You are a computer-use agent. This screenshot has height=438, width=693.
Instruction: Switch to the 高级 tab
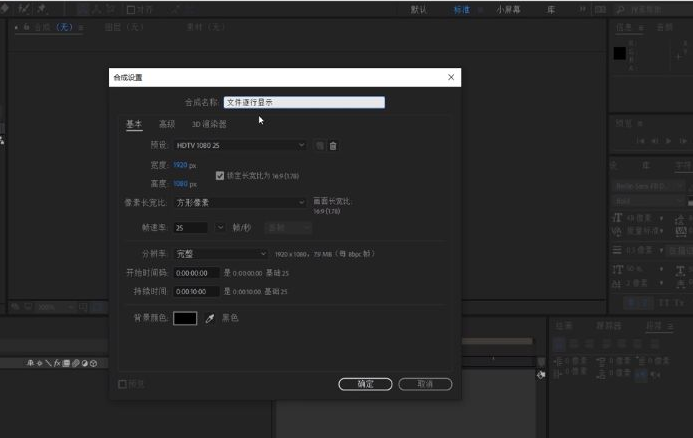pyautogui.click(x=167, y=124)
